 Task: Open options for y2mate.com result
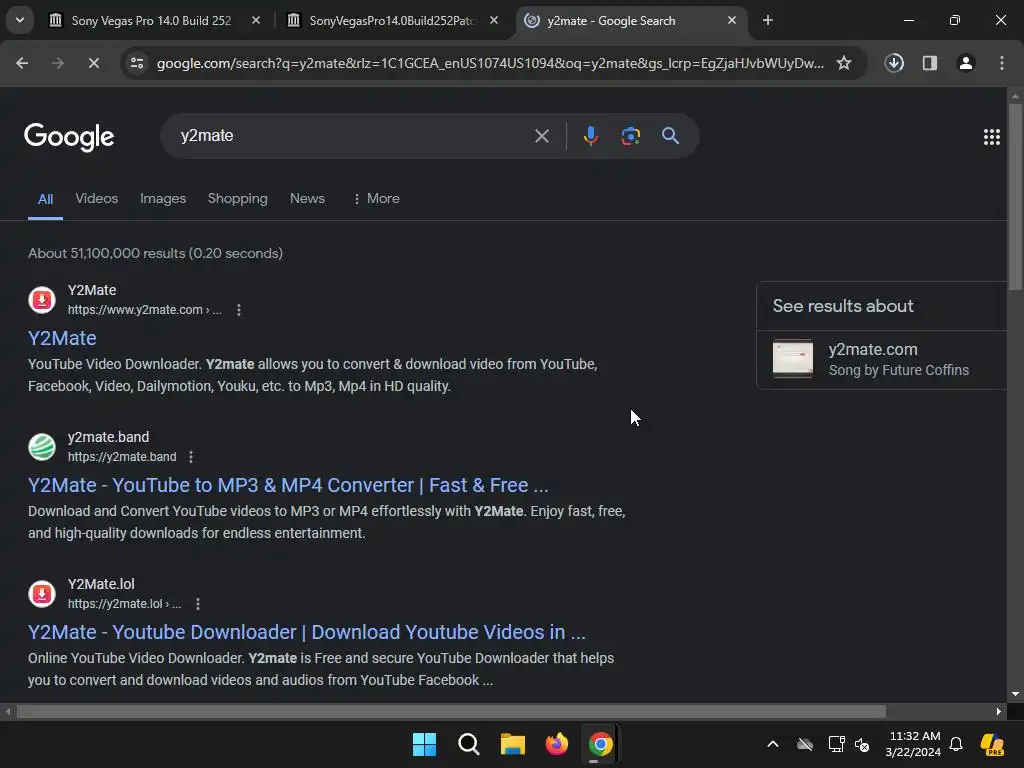[x=239, y=310]
